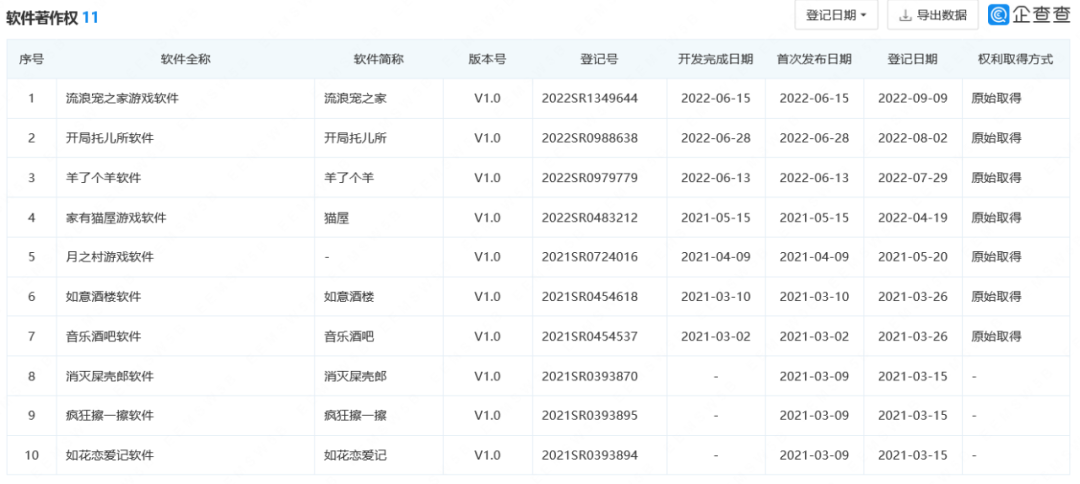This screenshot has height=484, width=1080.
Task: Click registration number 2022SR0483212
Action: click(x=590, y=218)
